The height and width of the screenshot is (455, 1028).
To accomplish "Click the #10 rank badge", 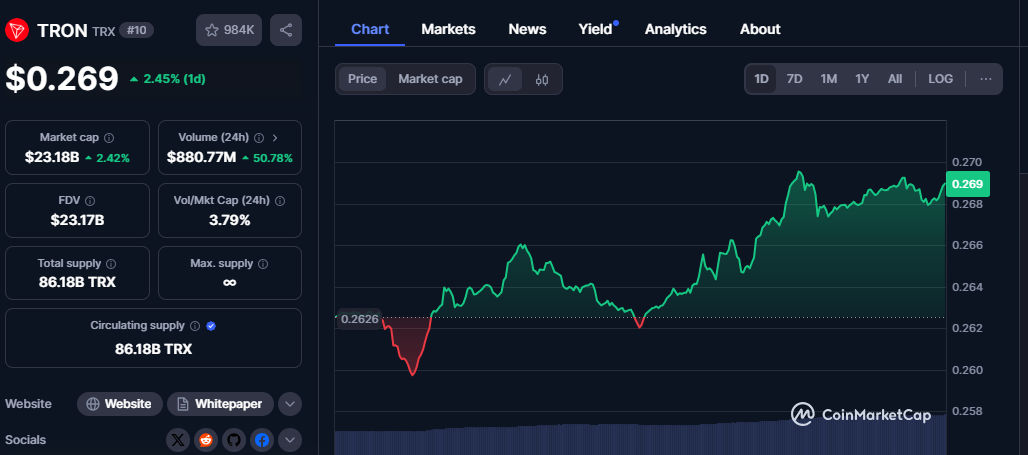I will click(x=136, y=30).
